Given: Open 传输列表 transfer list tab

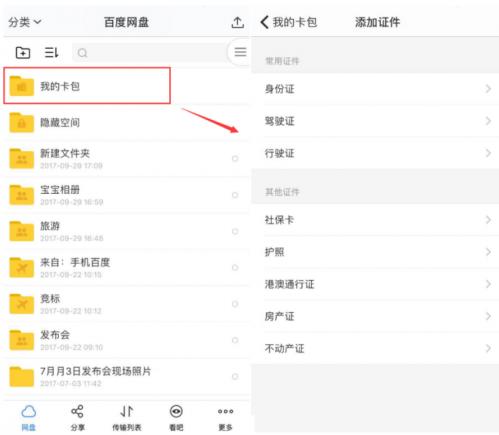Looking at the screenshot, I should (x=127, y=418).
